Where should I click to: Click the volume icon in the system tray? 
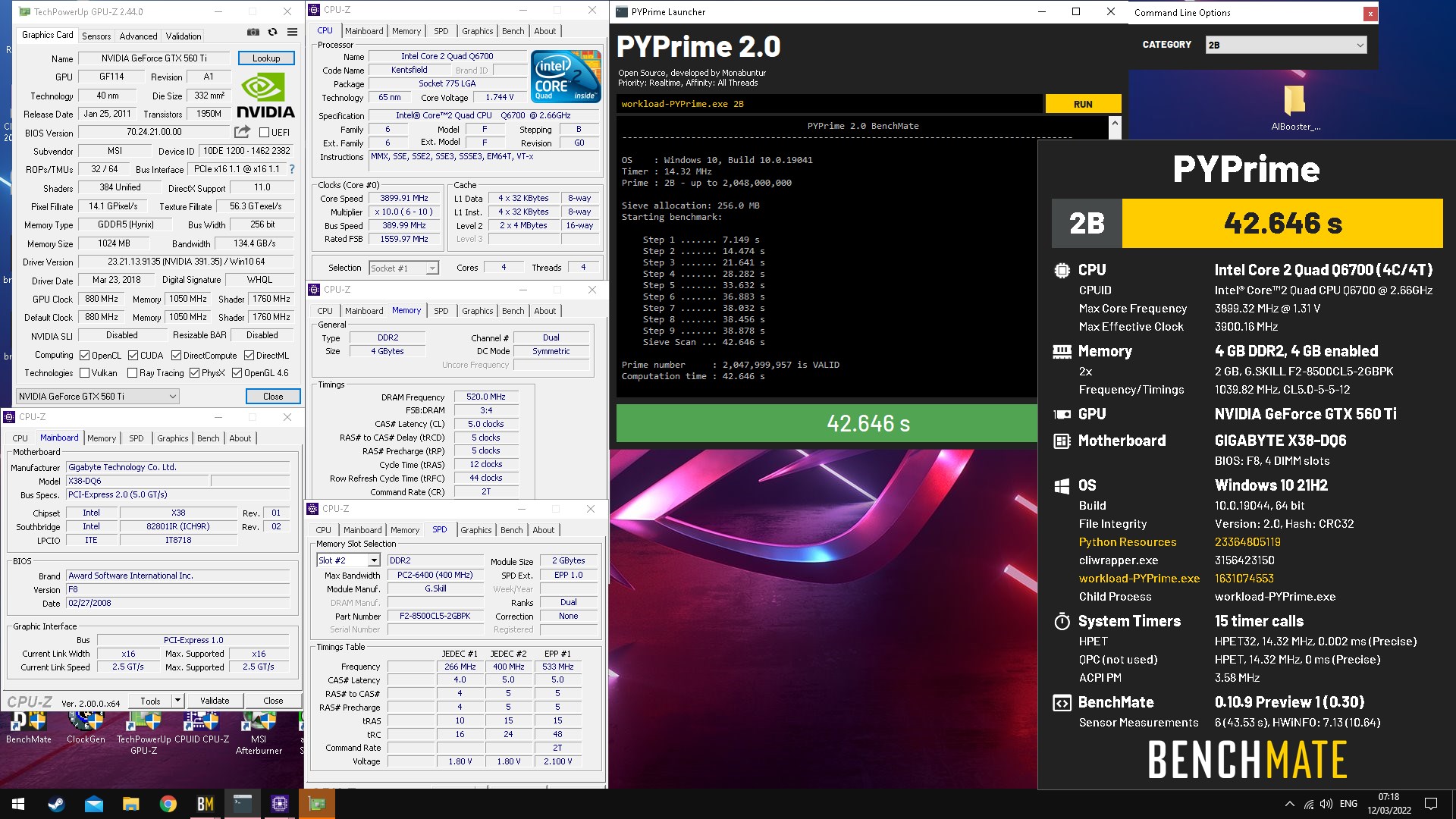[1326, 804]
